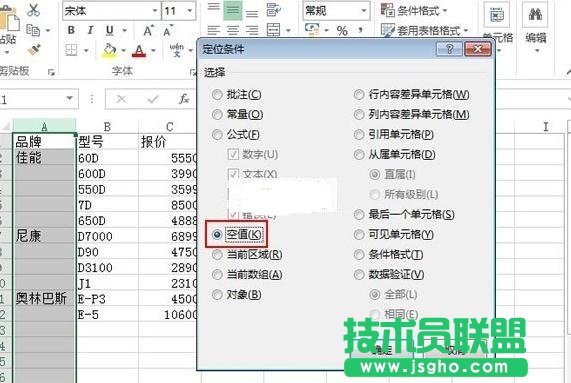The height and width of the screenshot is (383, 571).
Task: Click cell containing 奥林巴斯
Action: [44, 299]
